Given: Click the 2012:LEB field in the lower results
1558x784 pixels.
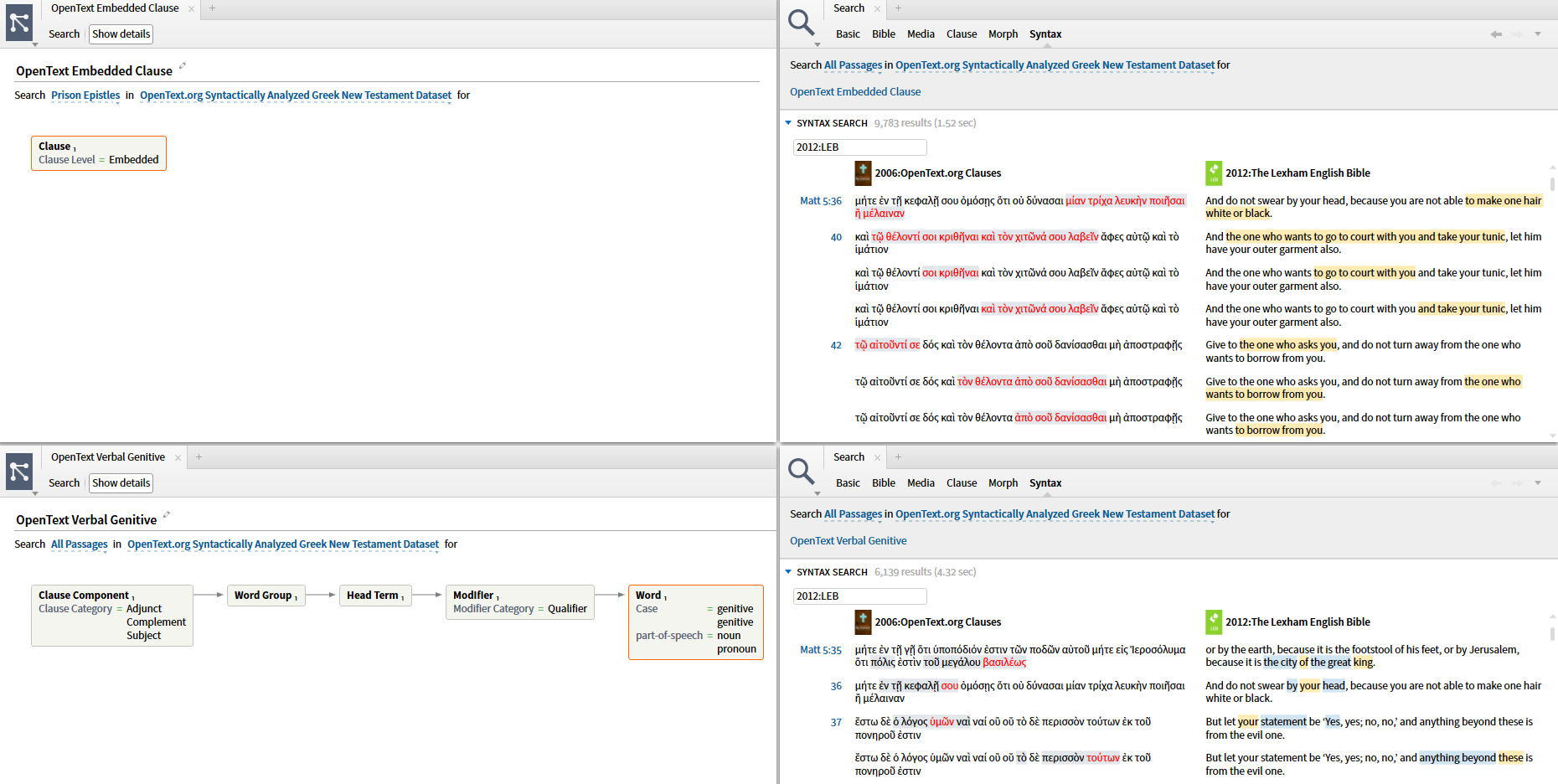Looking at the screenshot, I should point(860,596).
